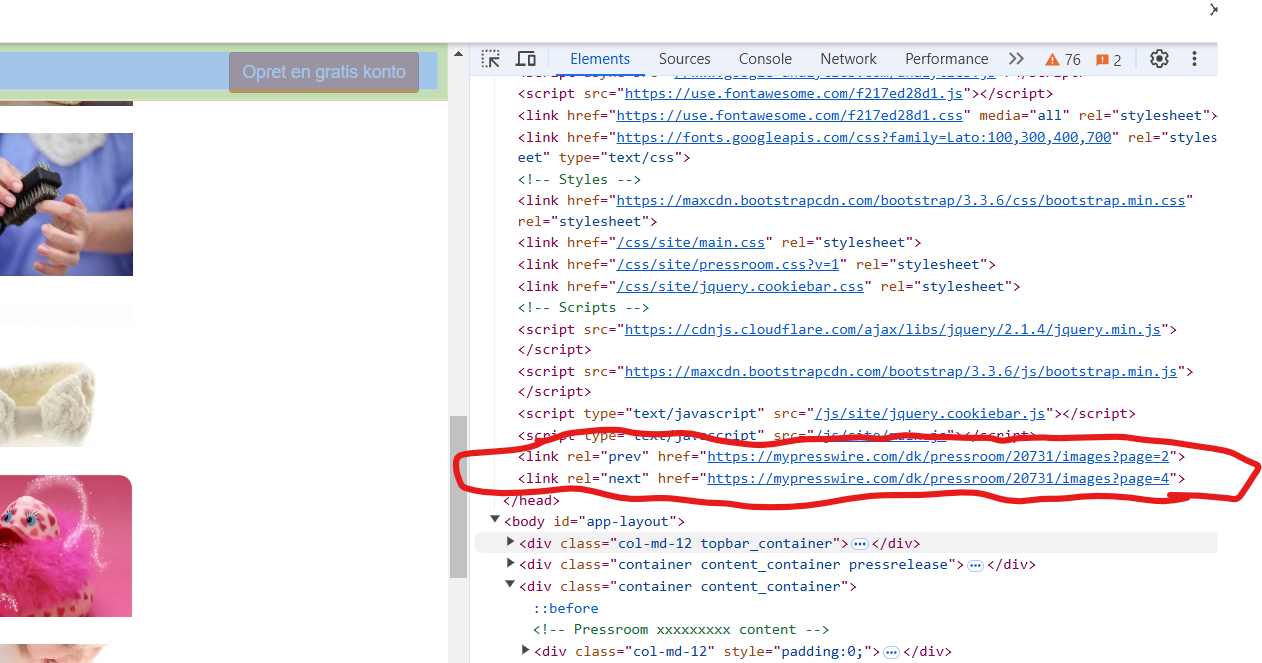
Task: Open the cloudflare jquery.min.js link
Action: 893,329
